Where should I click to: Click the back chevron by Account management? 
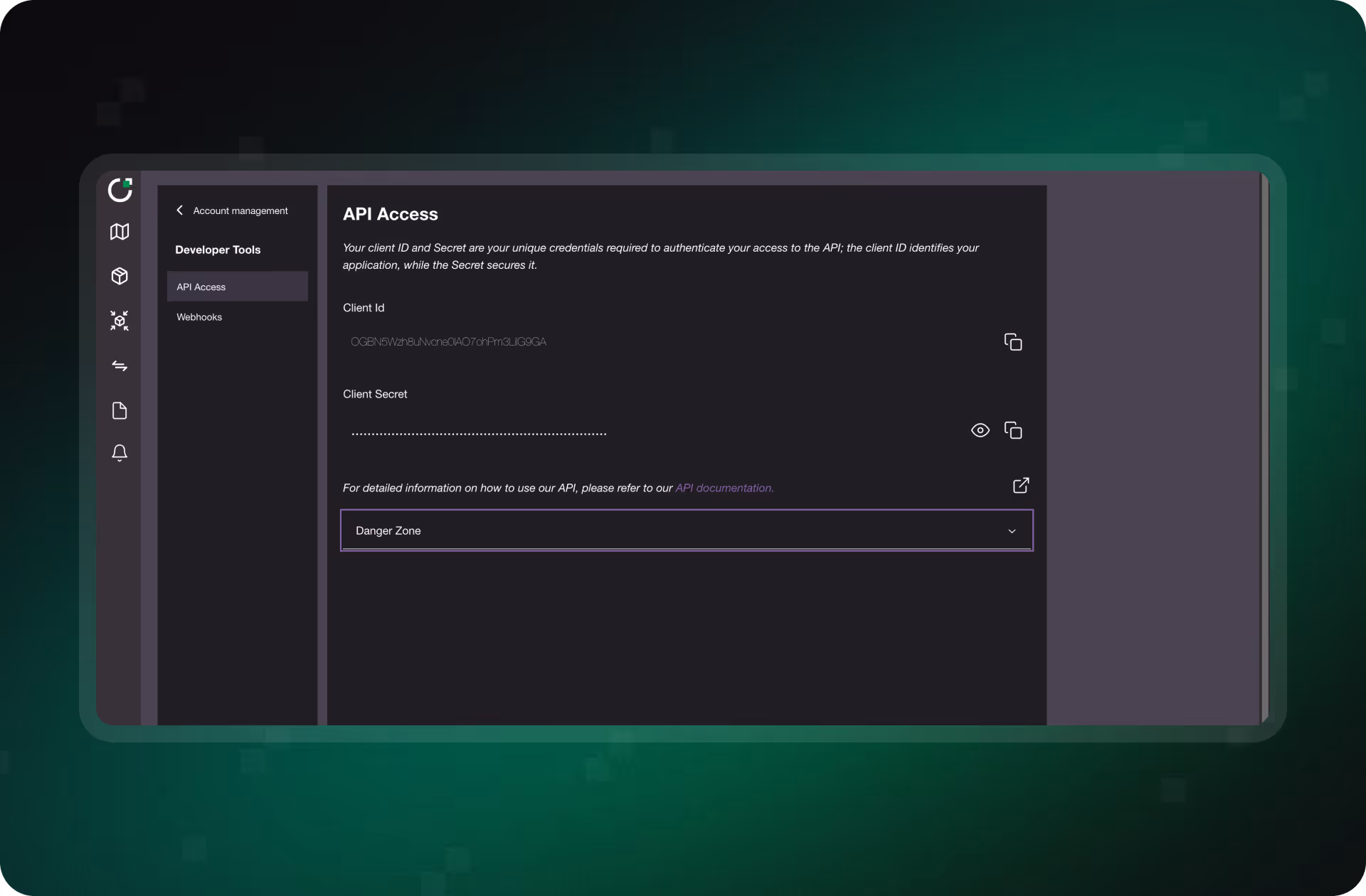[x=180, y=210]
